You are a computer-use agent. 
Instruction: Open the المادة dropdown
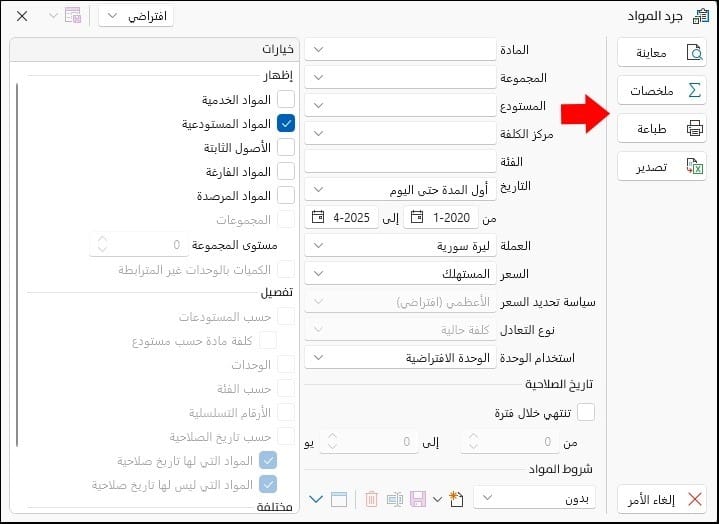[x=400, y=49]
